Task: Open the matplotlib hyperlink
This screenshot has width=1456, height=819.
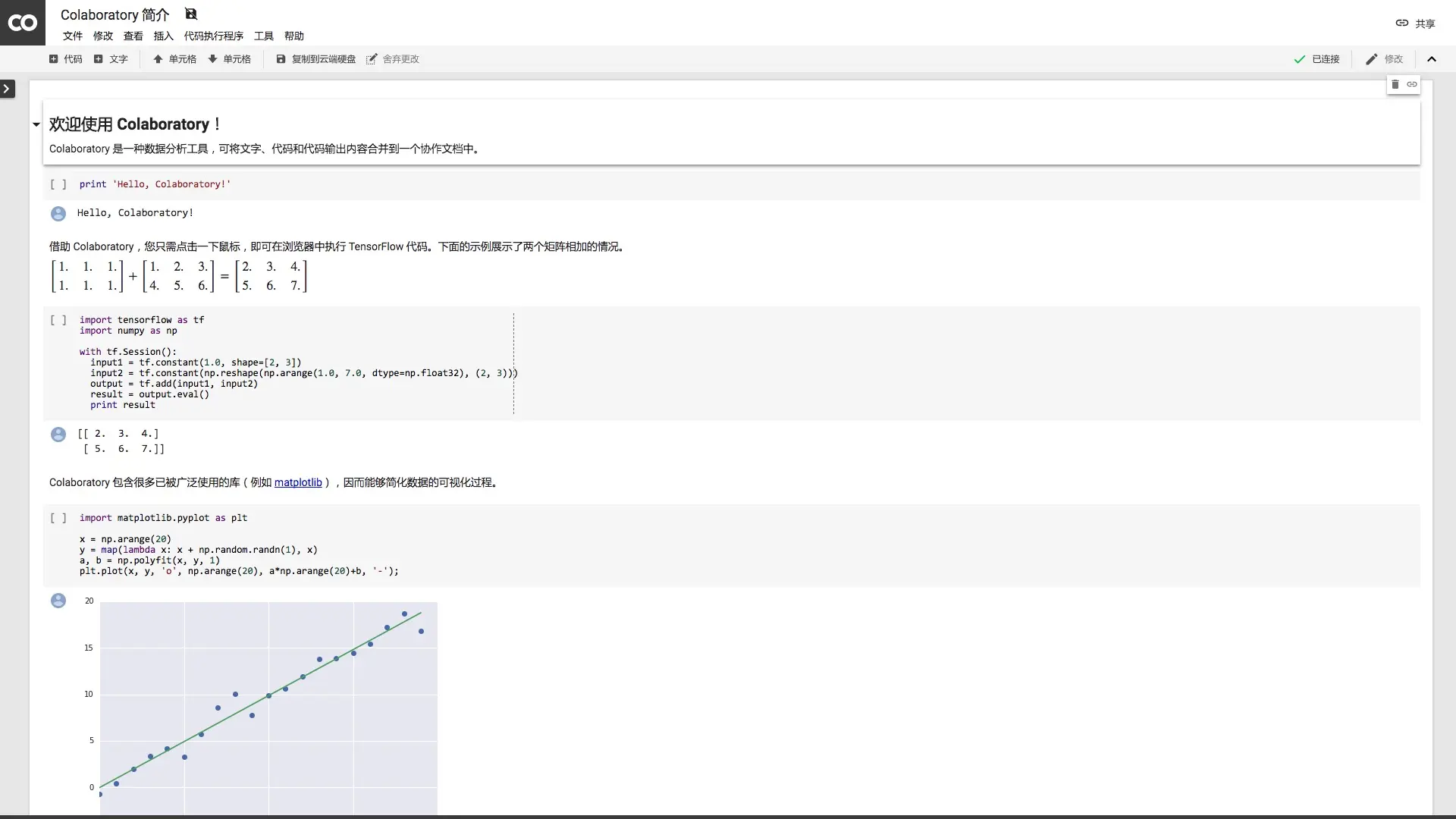Action: (297, 482)
